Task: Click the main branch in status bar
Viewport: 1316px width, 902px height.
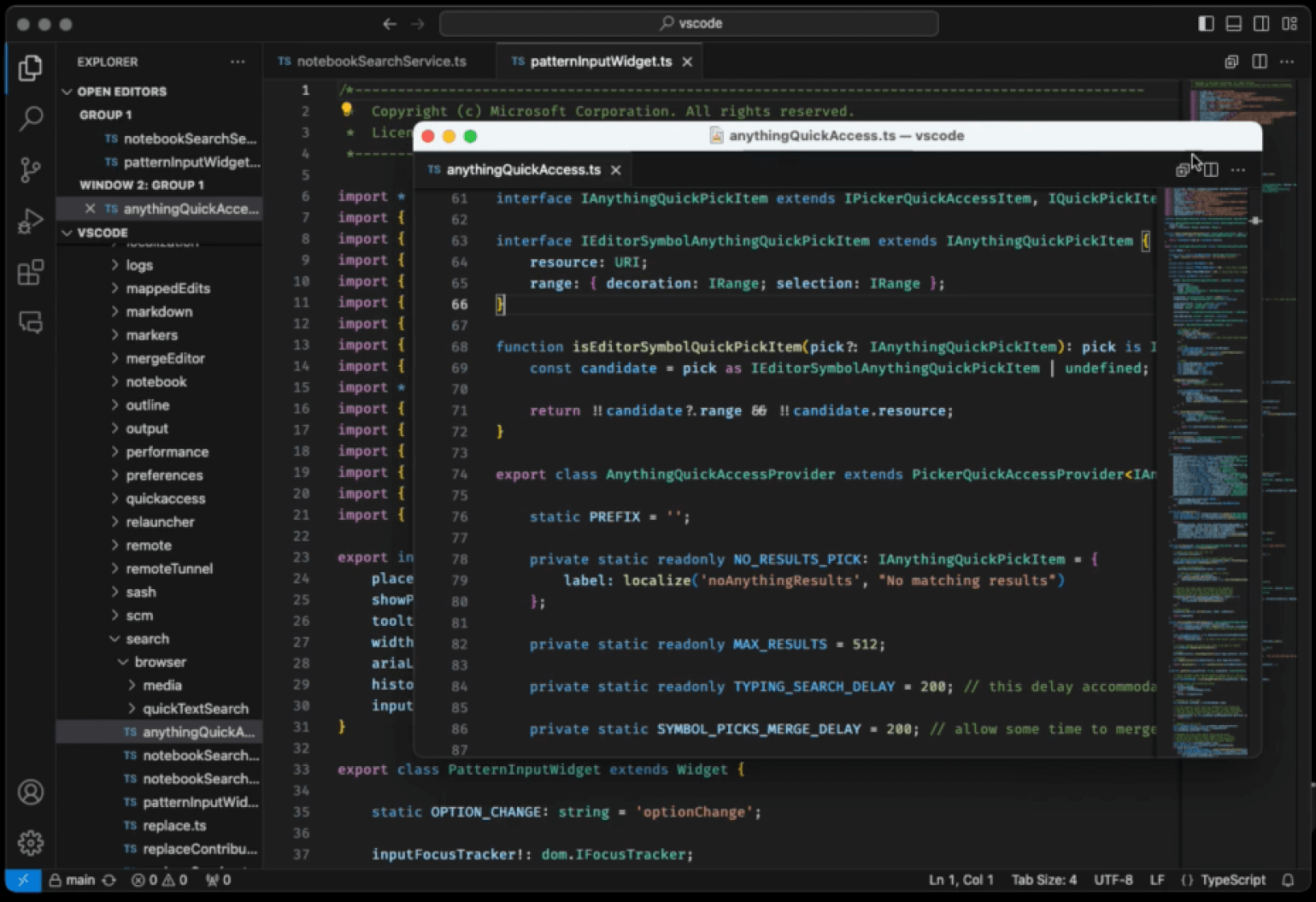Action: 73,880
